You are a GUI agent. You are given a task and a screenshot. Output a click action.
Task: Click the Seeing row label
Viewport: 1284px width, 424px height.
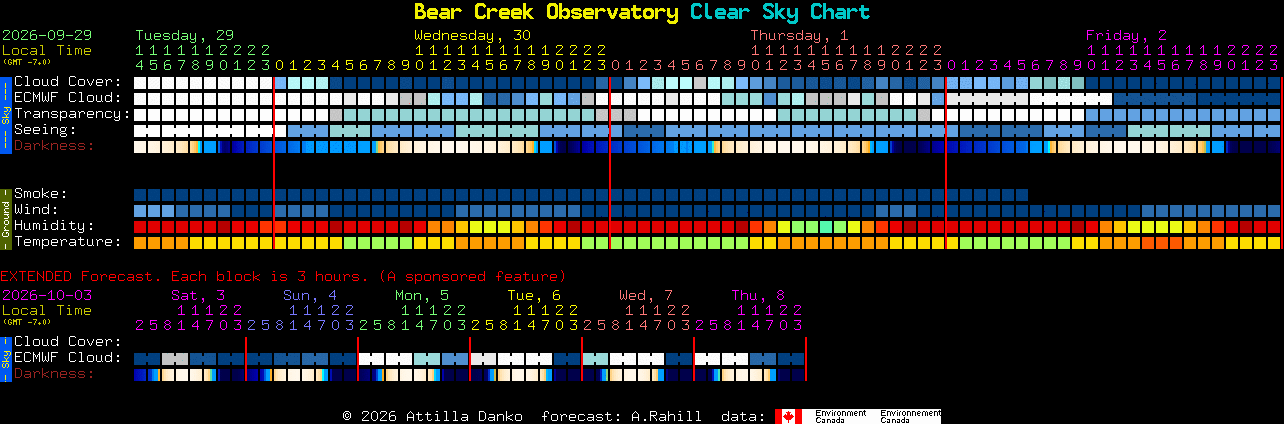(45, 130)
